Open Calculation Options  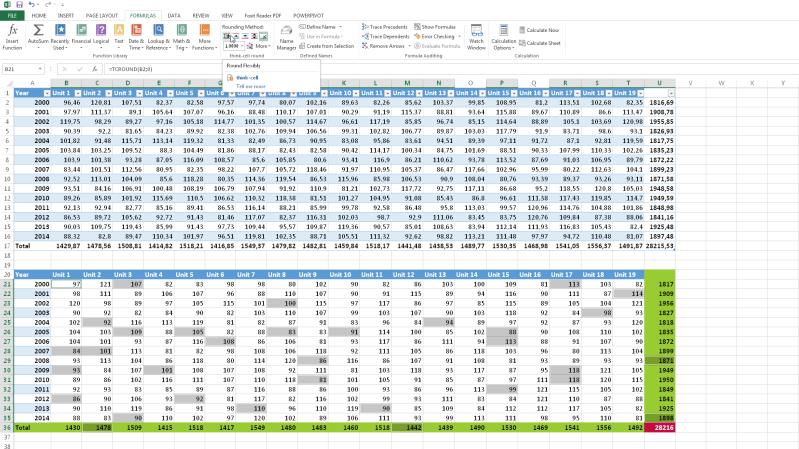[503, 37]
